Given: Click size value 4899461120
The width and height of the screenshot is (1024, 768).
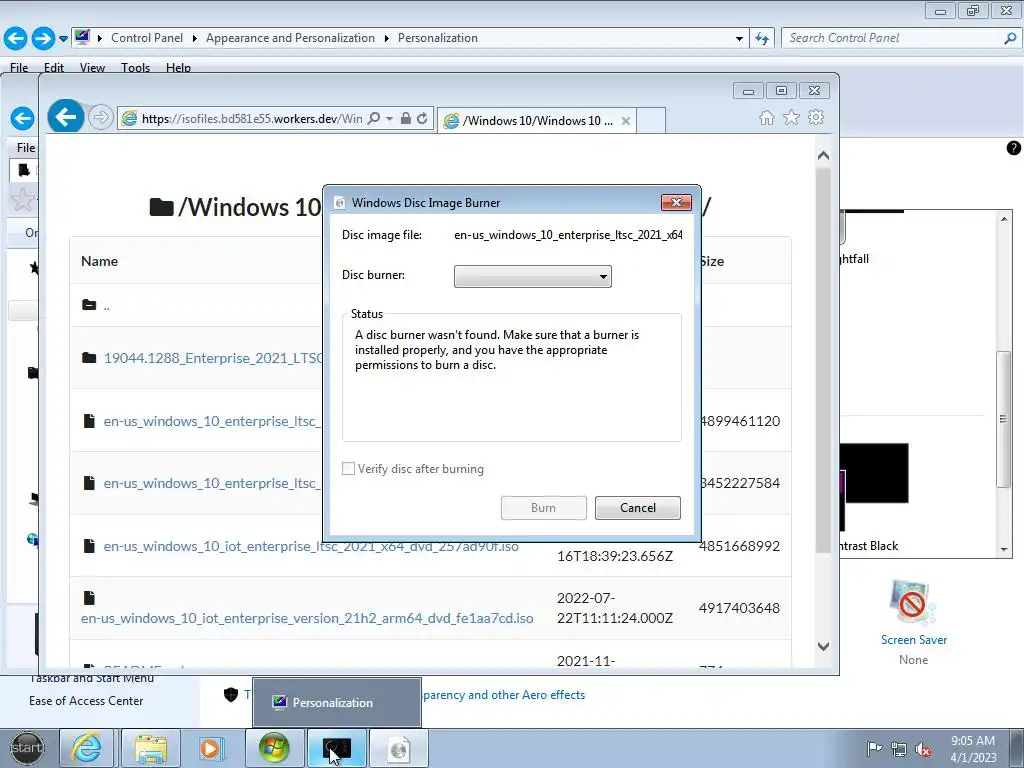Looking at the screenshot, I should coord(740,421).
